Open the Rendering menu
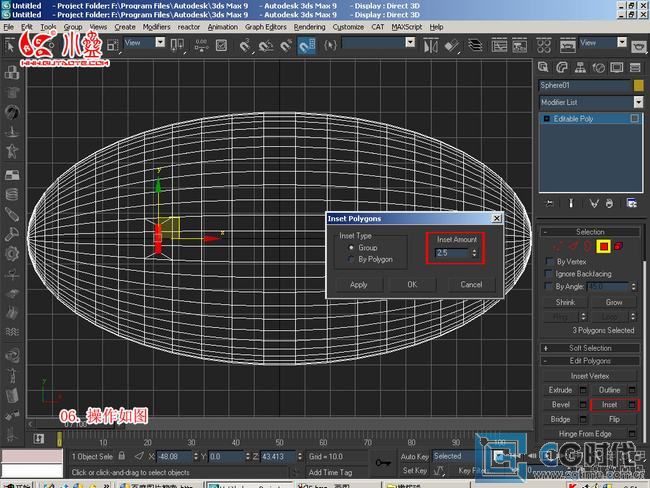The image size is (650, 488). (309, 27)
